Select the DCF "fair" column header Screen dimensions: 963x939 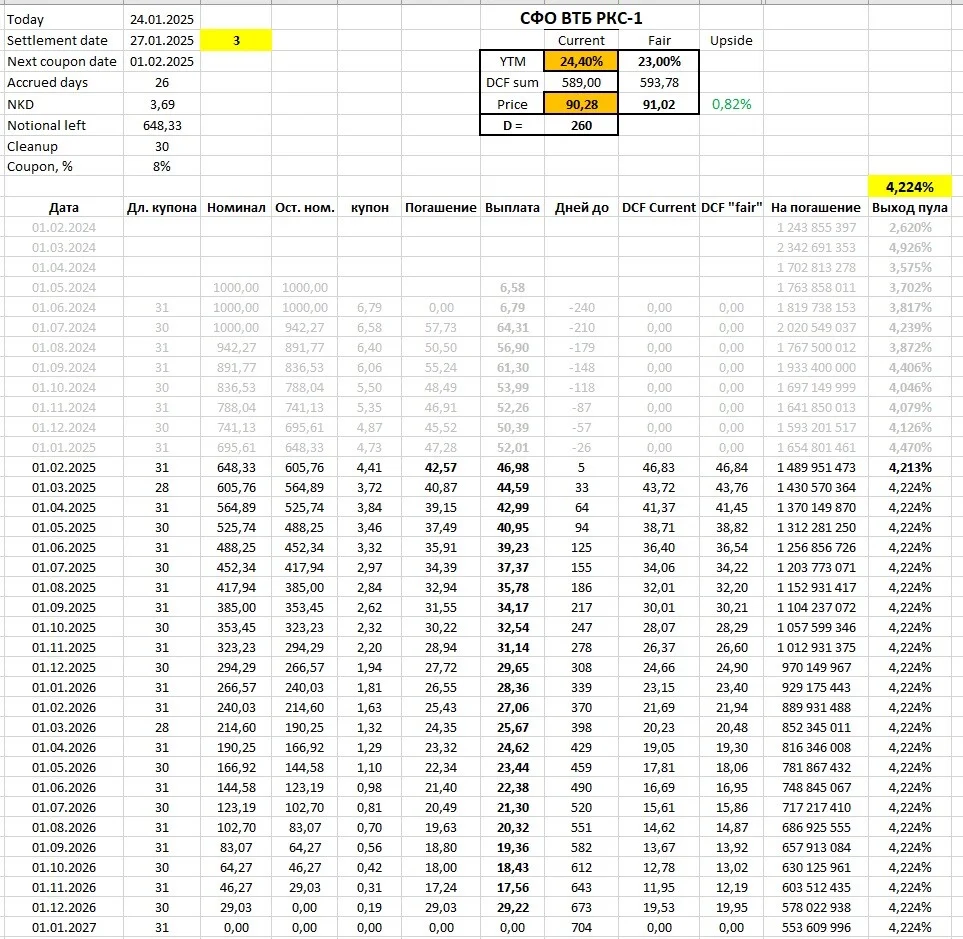tap(731, 208)
